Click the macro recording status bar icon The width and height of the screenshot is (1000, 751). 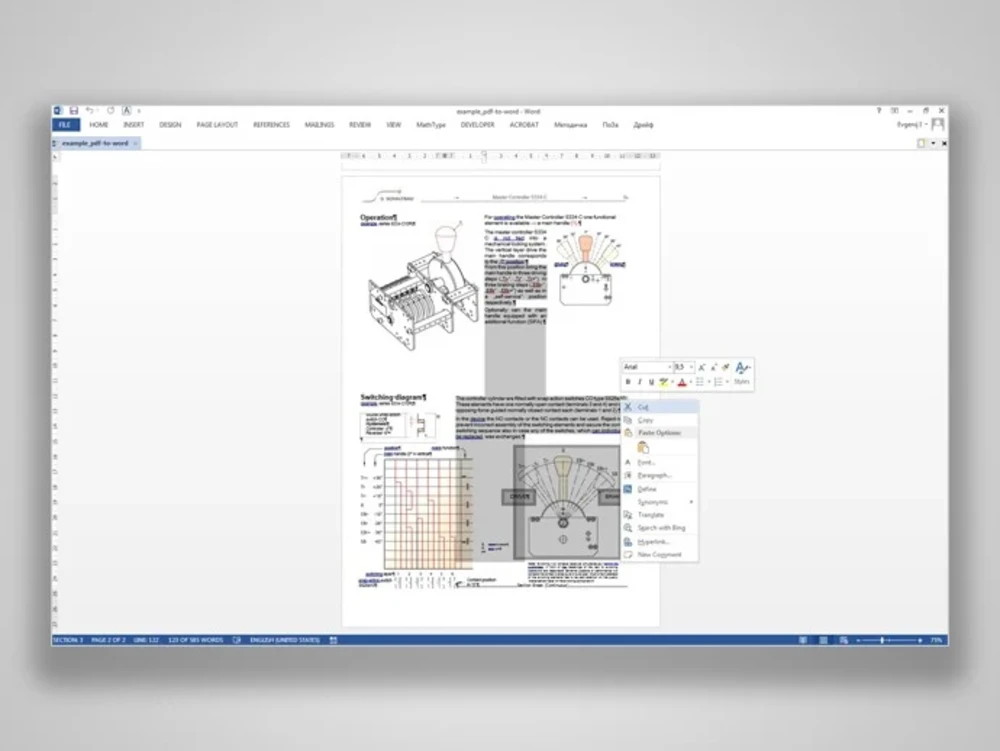click(x=333, y=640)
